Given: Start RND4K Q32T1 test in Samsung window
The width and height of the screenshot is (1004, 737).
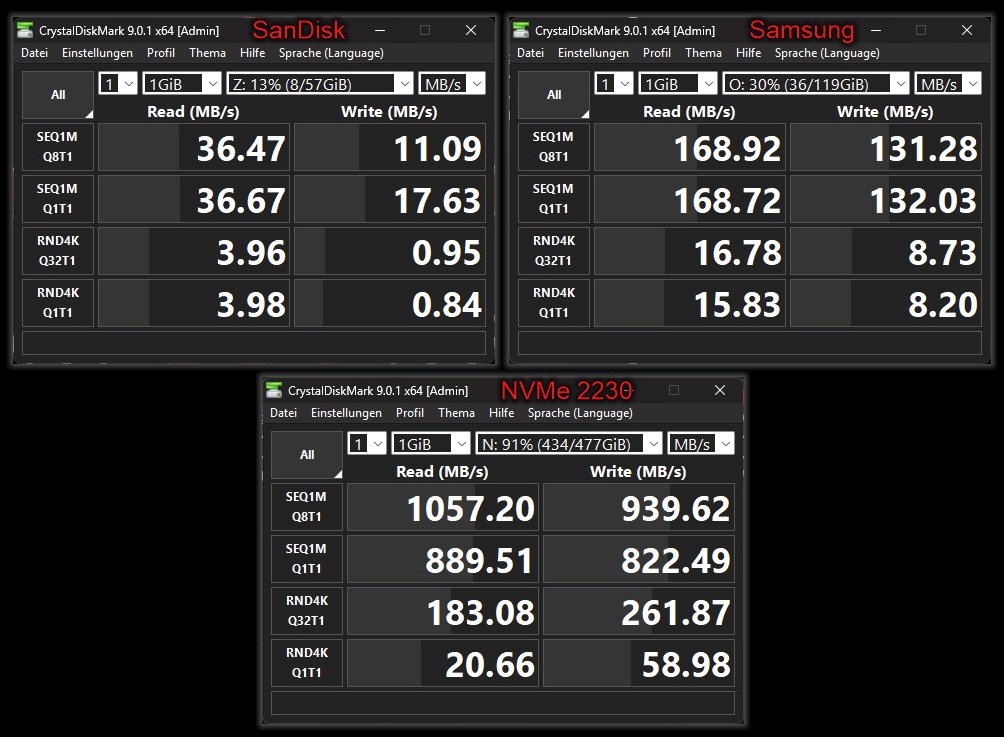Looking at the screenshot, I should tap(554, 250).
